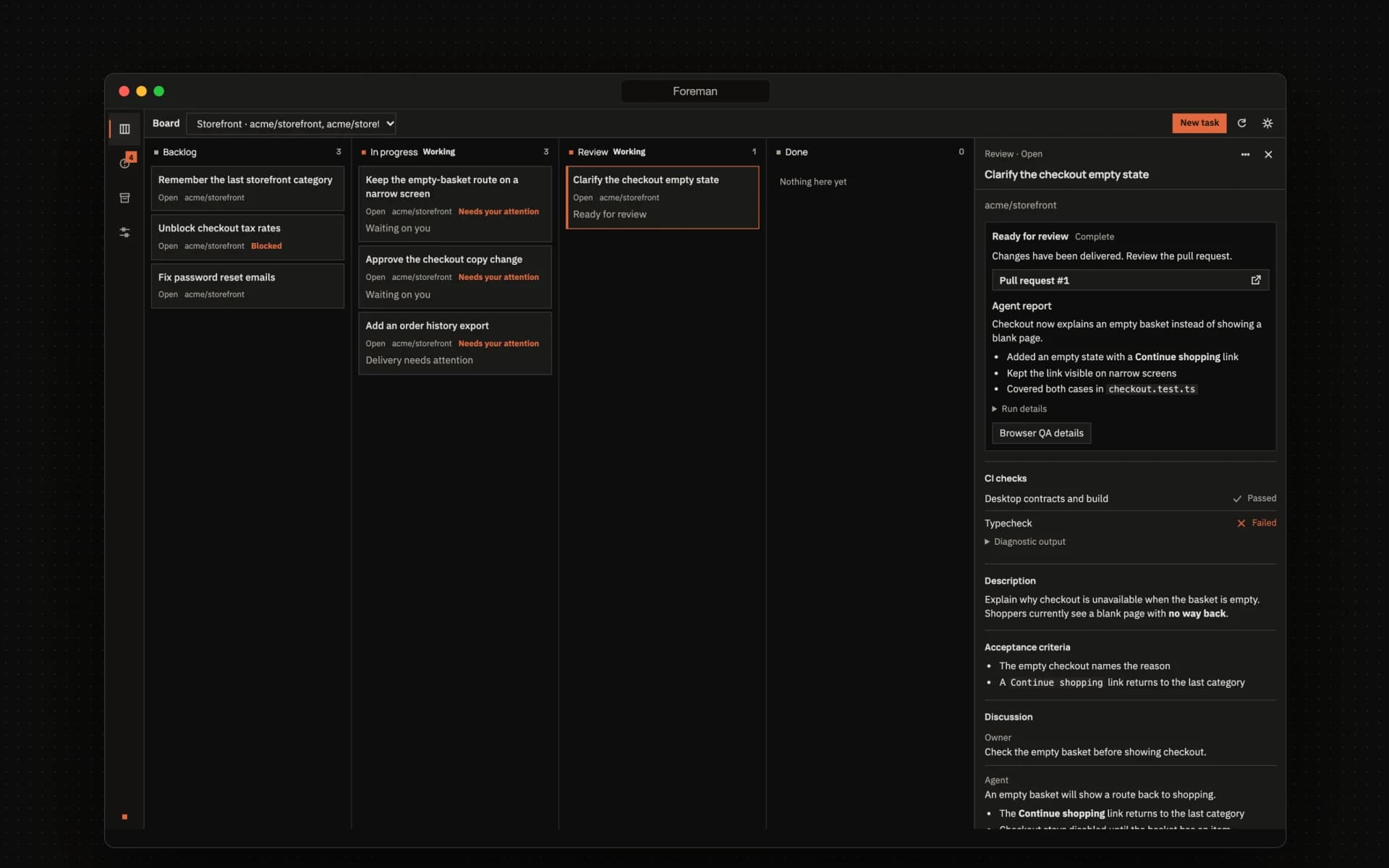Viewport: 1389px width, 868px height.
Task: Click the Desktop contracts and build row
Action: [1130, 498]
